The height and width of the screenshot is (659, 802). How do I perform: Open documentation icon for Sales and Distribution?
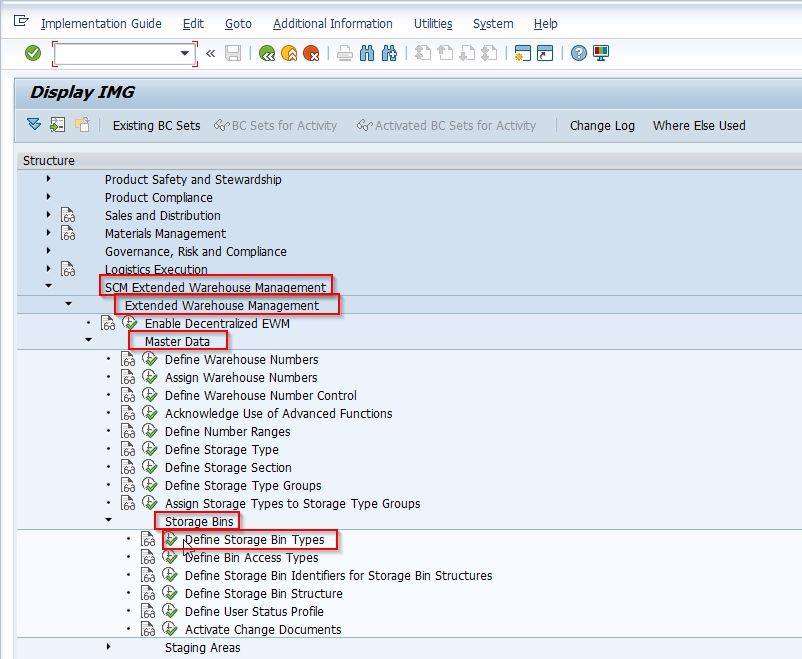pos(68,215)
